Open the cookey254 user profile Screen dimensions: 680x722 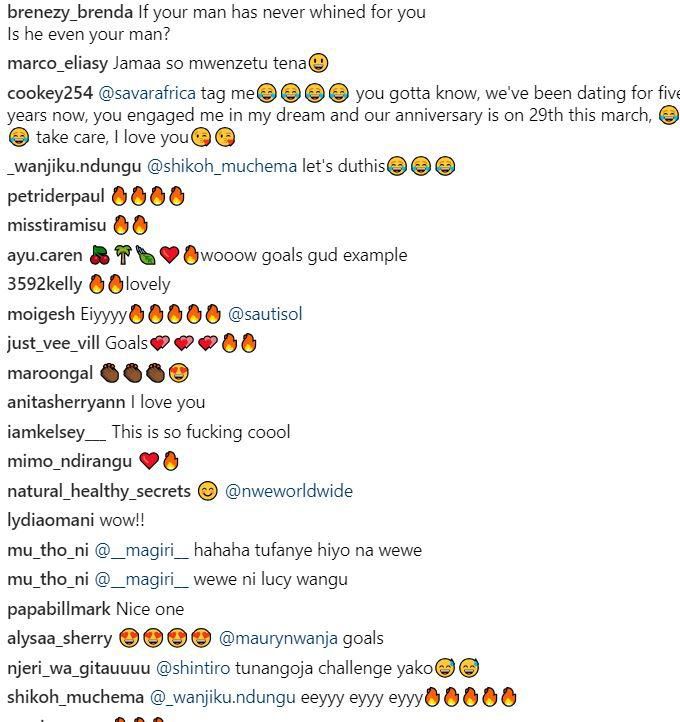pyautogui.click(x=50, y=93)
